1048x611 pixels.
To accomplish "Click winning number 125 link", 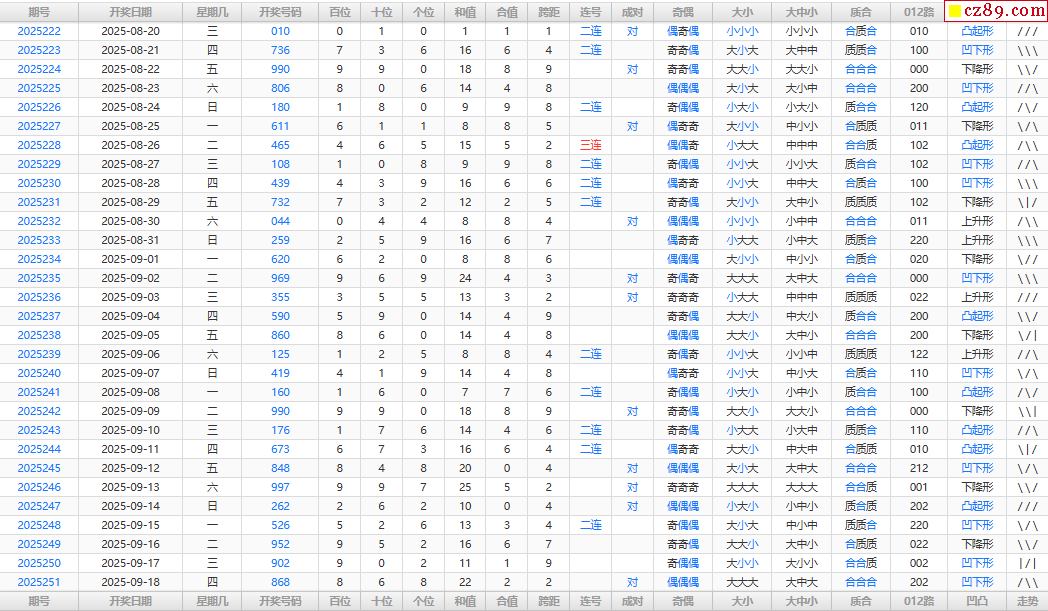I will pyautogui.click(x=280, y=354).
